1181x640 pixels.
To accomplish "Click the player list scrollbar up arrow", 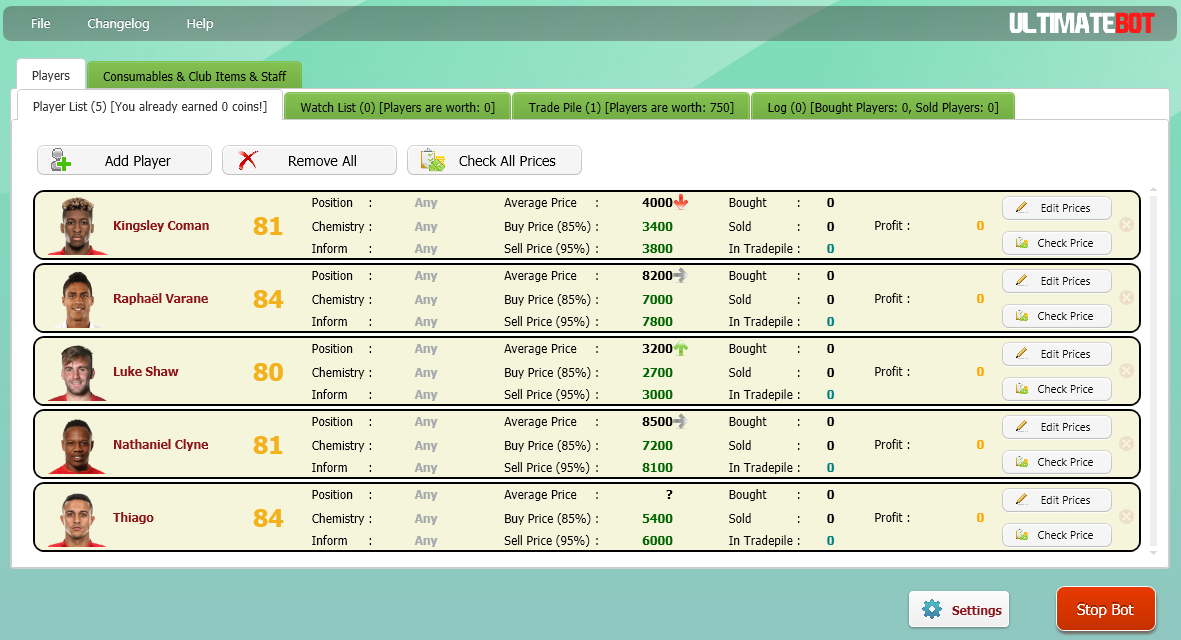I will [1153, 189].
